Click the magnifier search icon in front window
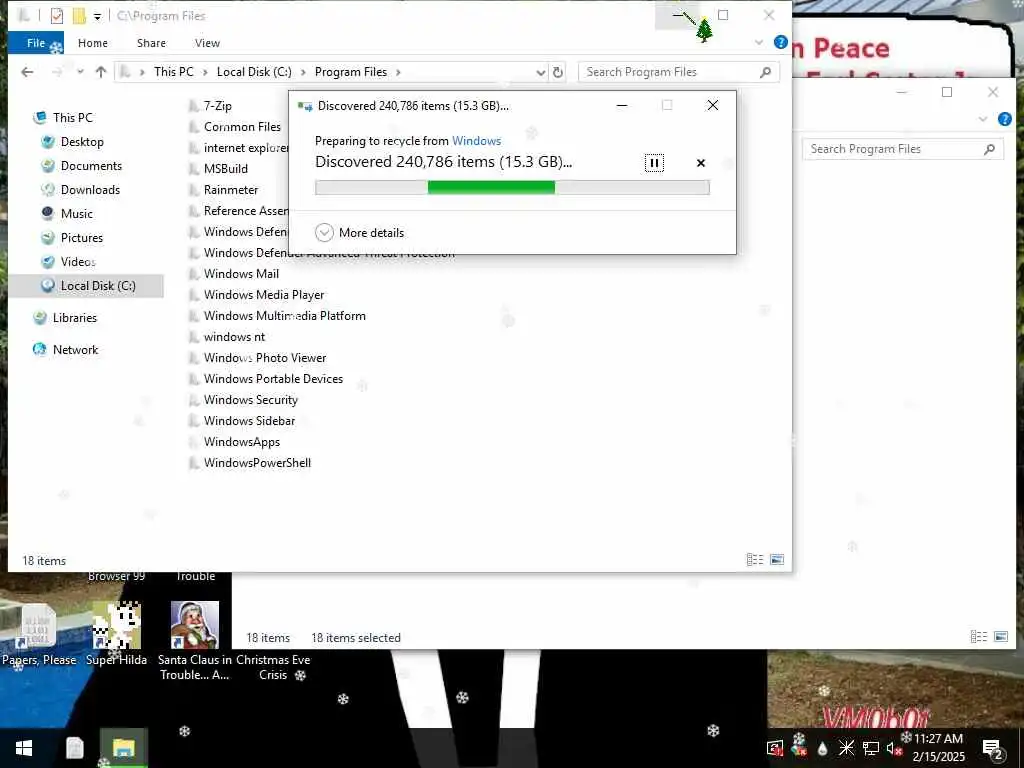The image size is (1024, 768). tap(765, 72)
